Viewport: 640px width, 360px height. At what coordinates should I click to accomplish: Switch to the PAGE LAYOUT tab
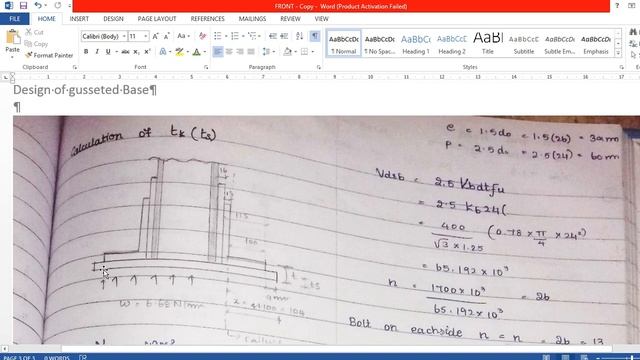157,19
